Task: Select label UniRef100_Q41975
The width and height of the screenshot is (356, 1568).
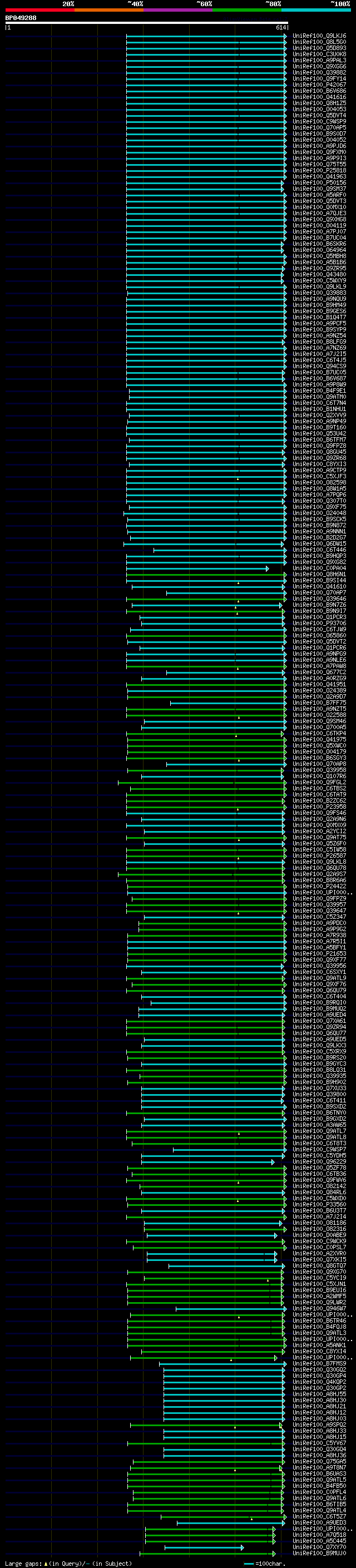Action: click(319, 740)
